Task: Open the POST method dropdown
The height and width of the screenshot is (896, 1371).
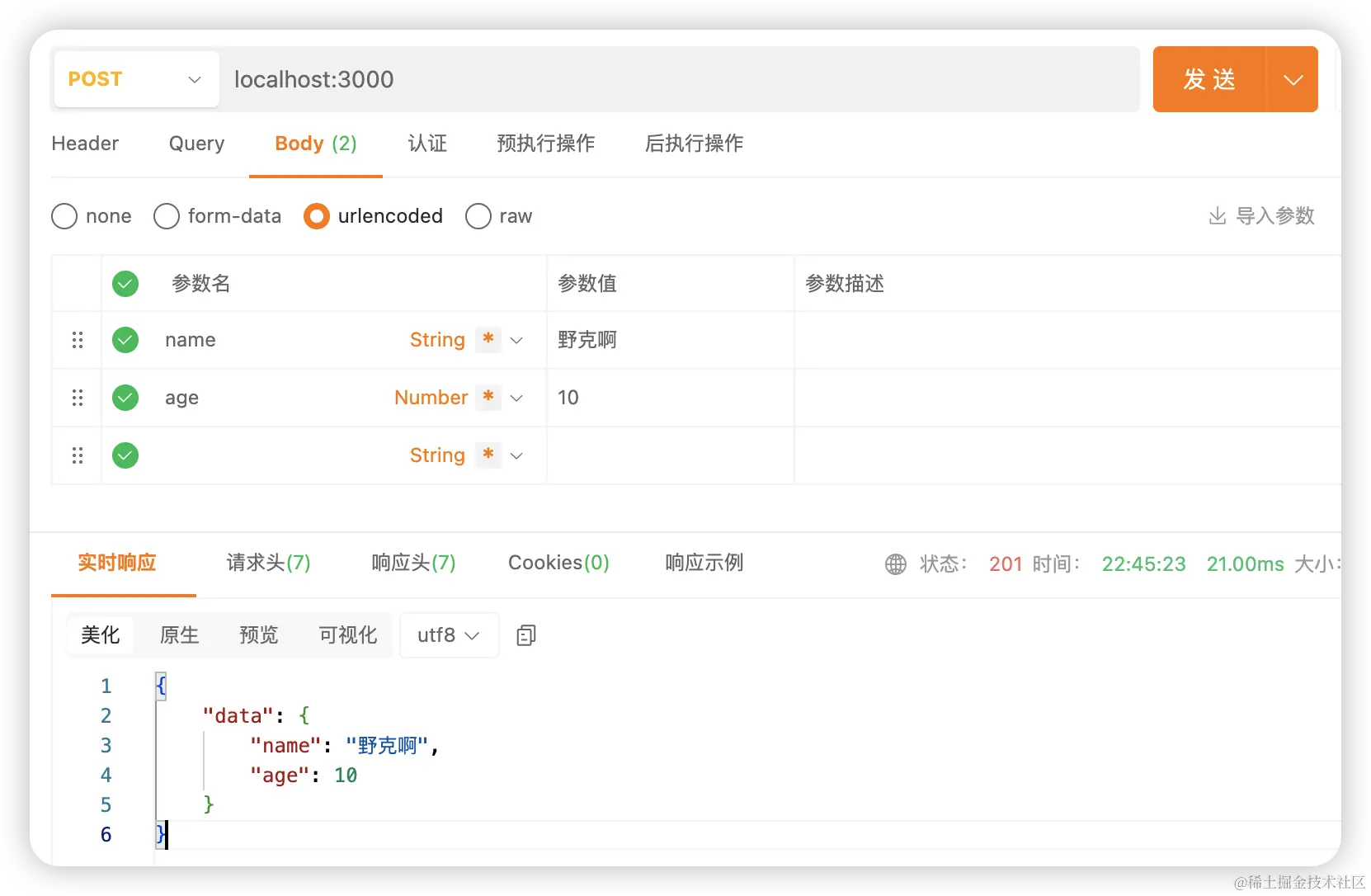Action: [194, 79]
